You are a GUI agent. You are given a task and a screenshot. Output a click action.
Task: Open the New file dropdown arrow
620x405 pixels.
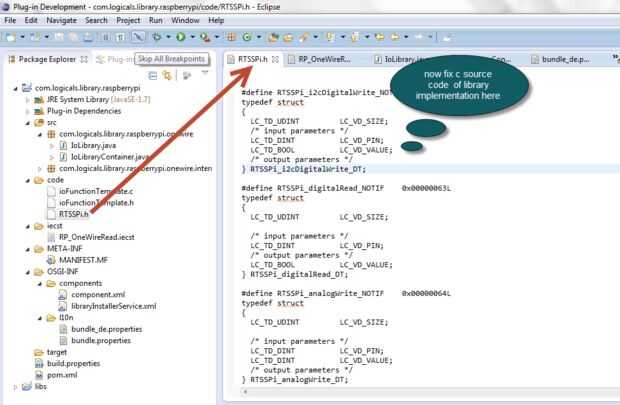pyautogui.click(x=23, y=37)
